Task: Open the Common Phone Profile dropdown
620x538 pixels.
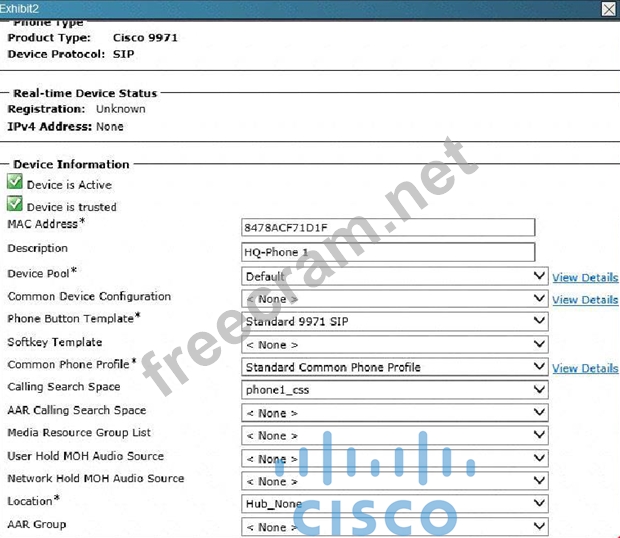Action: 394,367
